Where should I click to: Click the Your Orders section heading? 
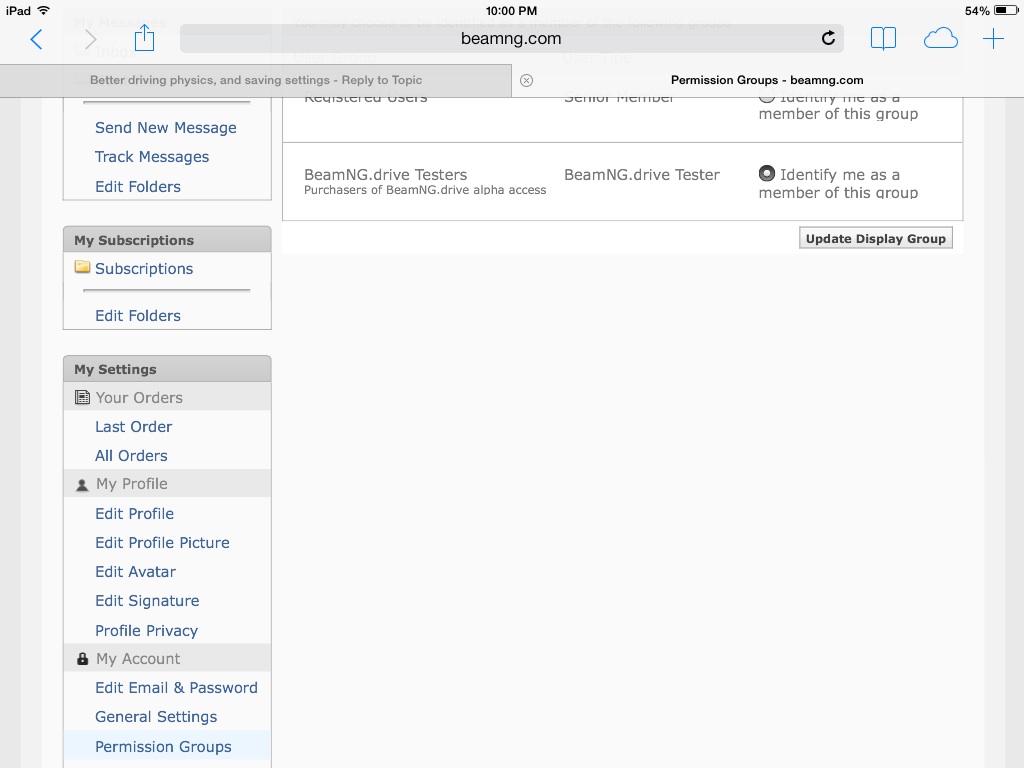[139, 398]
